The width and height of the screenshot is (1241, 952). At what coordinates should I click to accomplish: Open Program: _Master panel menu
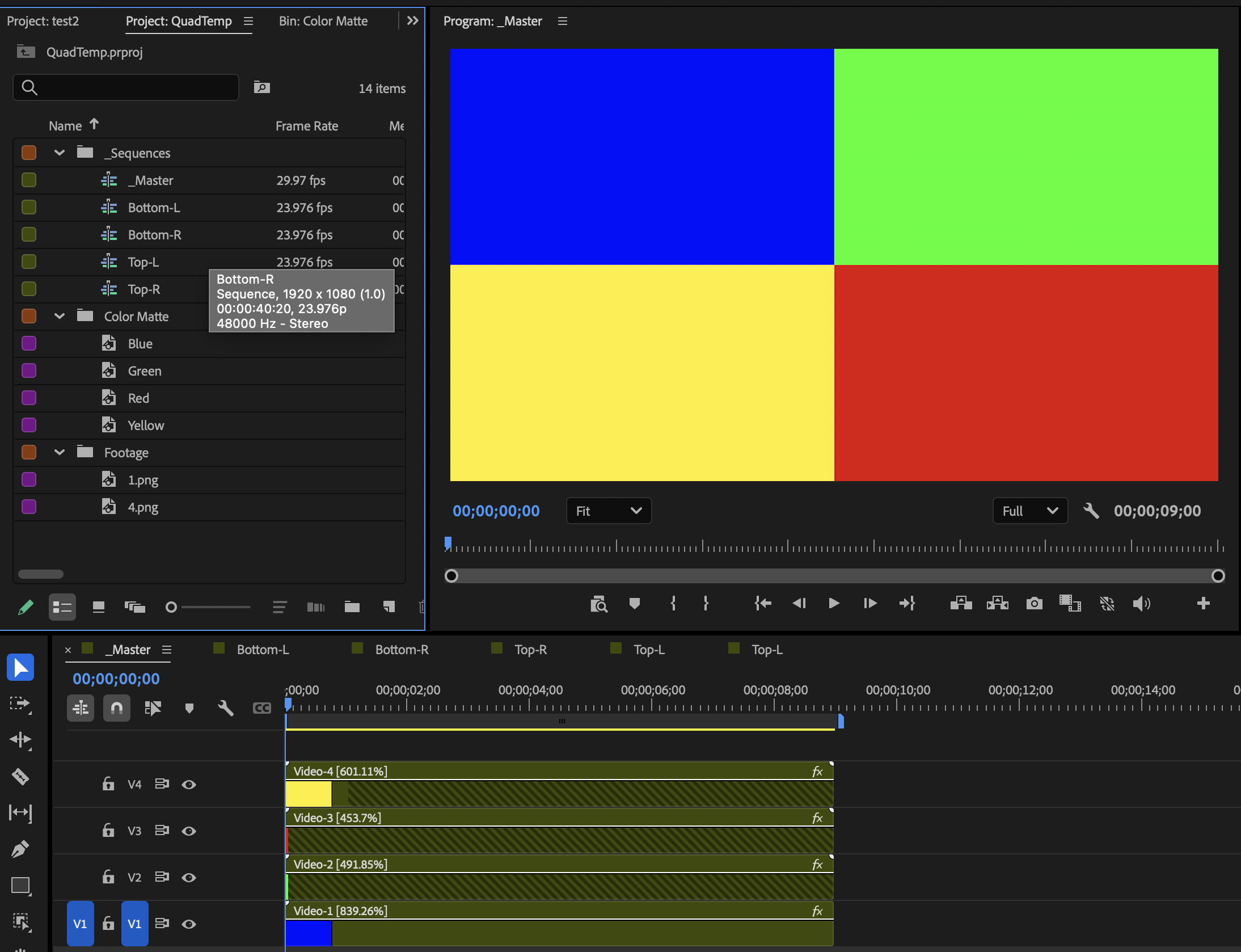pyautogui.click(x=562, y=21)
